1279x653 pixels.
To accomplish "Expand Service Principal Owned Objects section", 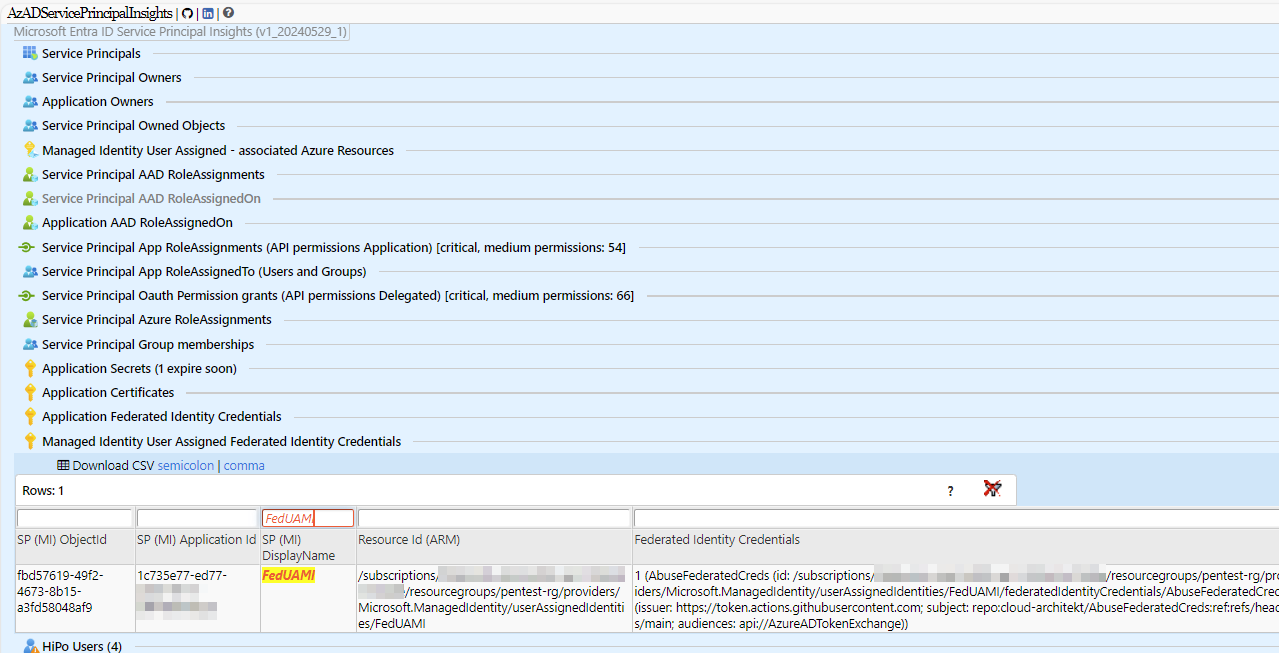I will click(x=133, y=125).
